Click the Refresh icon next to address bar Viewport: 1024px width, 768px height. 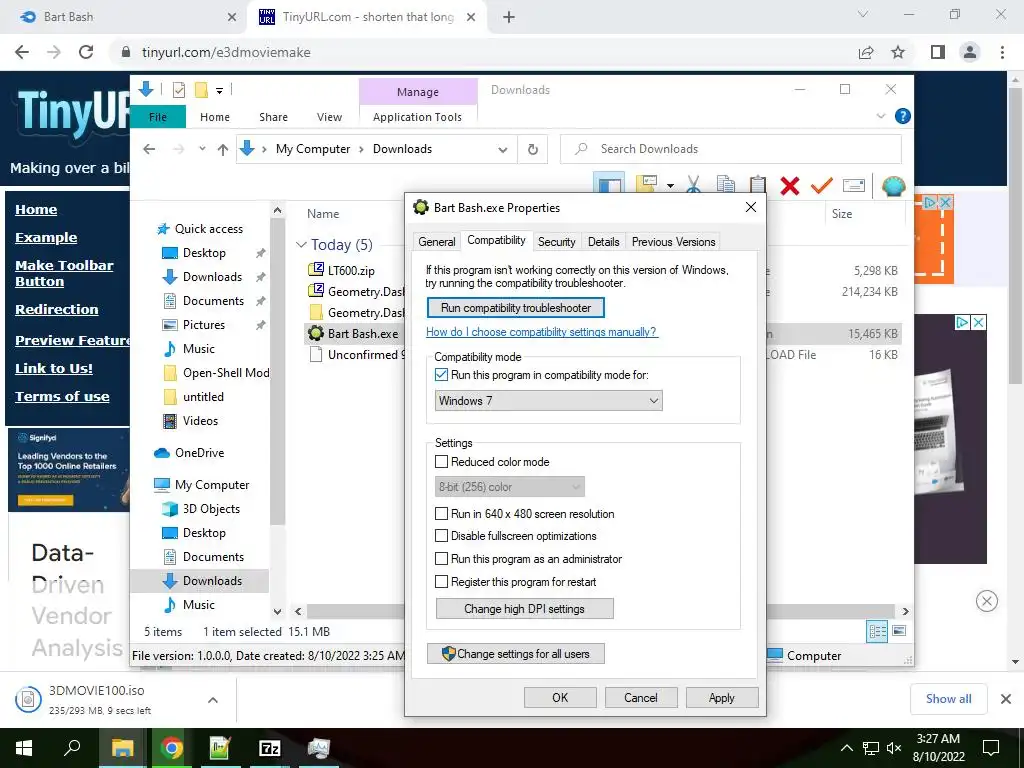[533, 150]
